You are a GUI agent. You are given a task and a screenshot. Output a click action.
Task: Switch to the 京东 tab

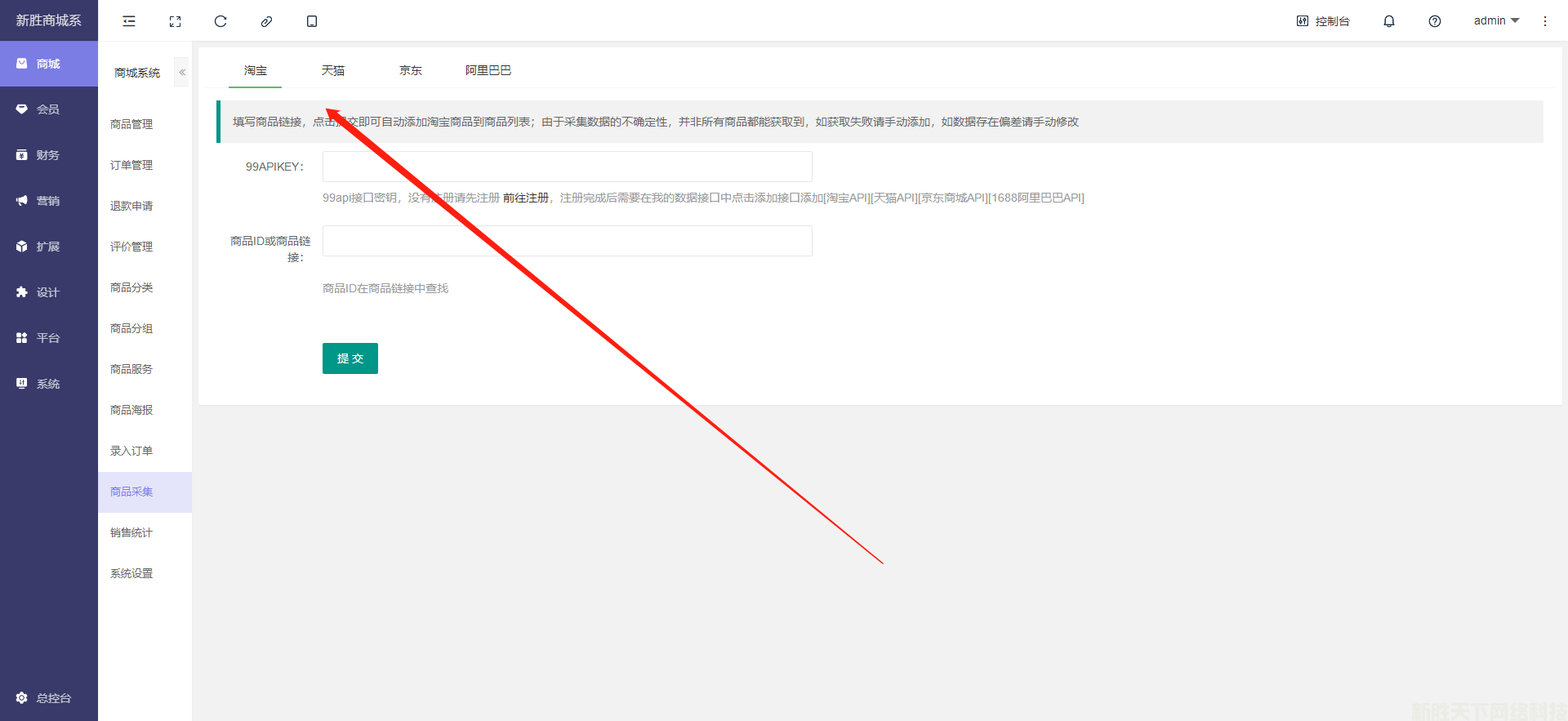click(411, 71)
